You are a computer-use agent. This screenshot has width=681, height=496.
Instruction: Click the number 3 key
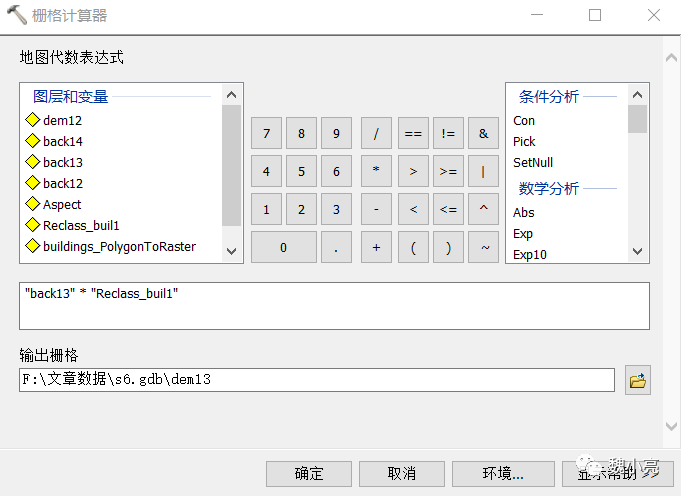[x=336, y=209]
